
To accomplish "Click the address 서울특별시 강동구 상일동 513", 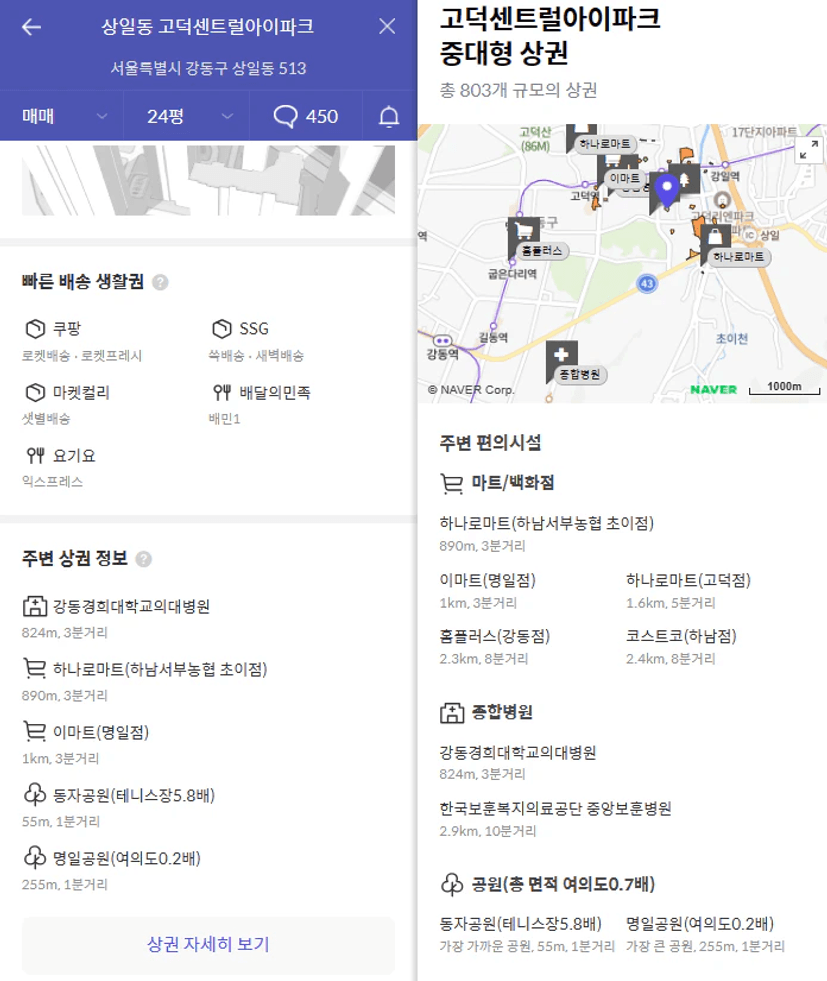I will pyautogui.click(x=208, y=68).
